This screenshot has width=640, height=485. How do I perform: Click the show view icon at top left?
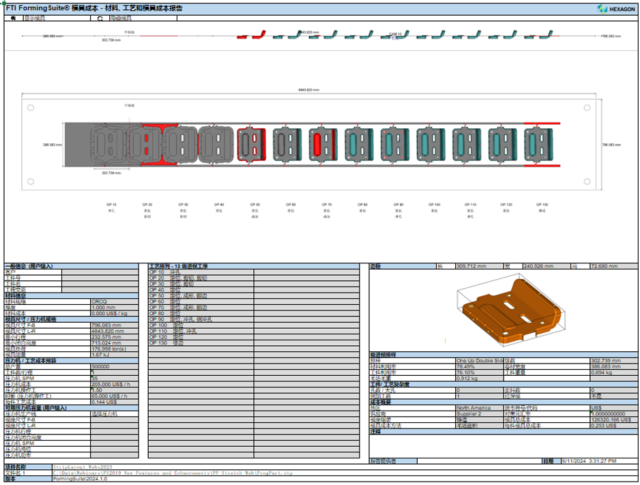point(13,18)
